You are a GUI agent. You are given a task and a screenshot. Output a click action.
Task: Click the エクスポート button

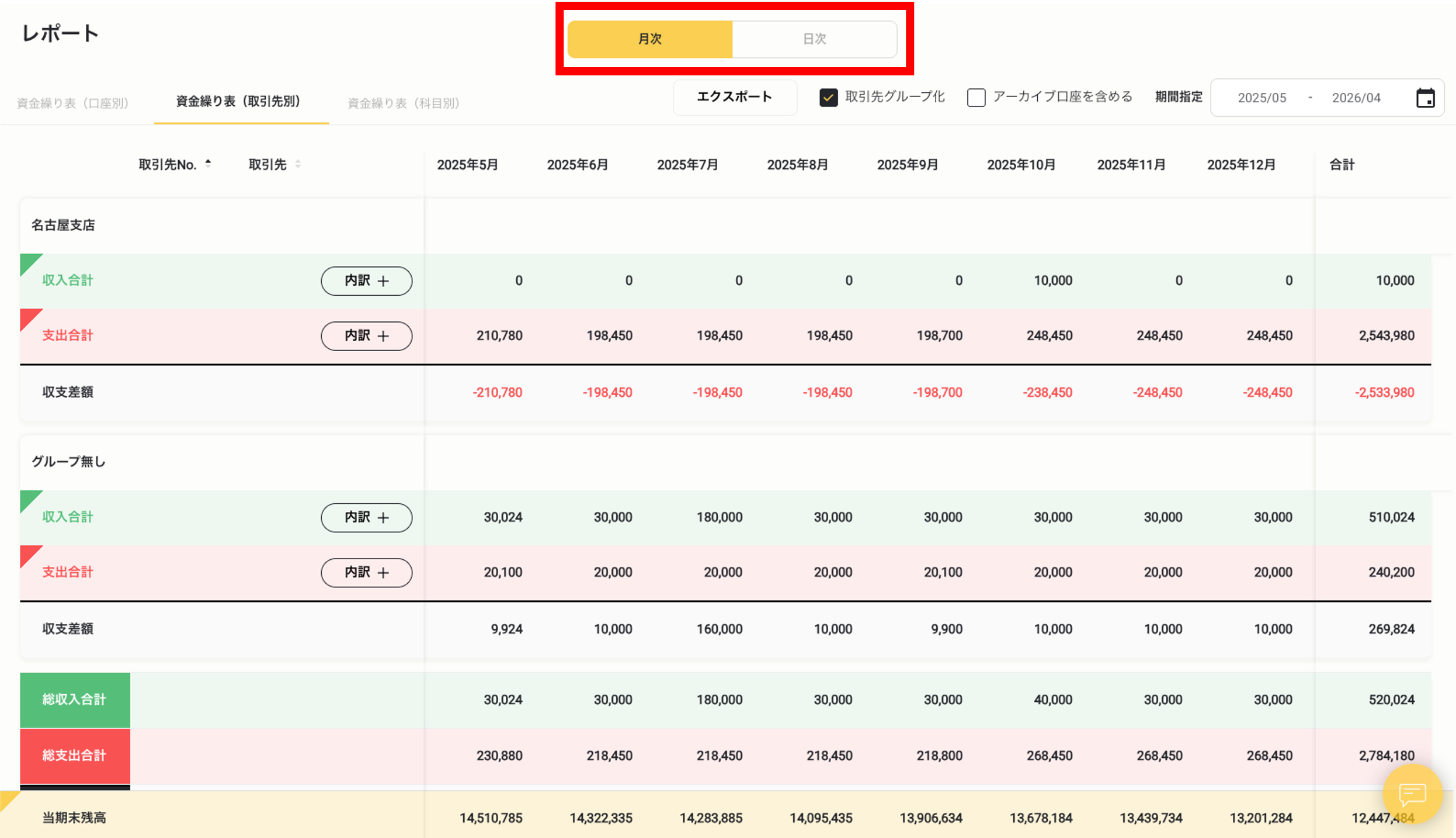(x=735, y=98)
